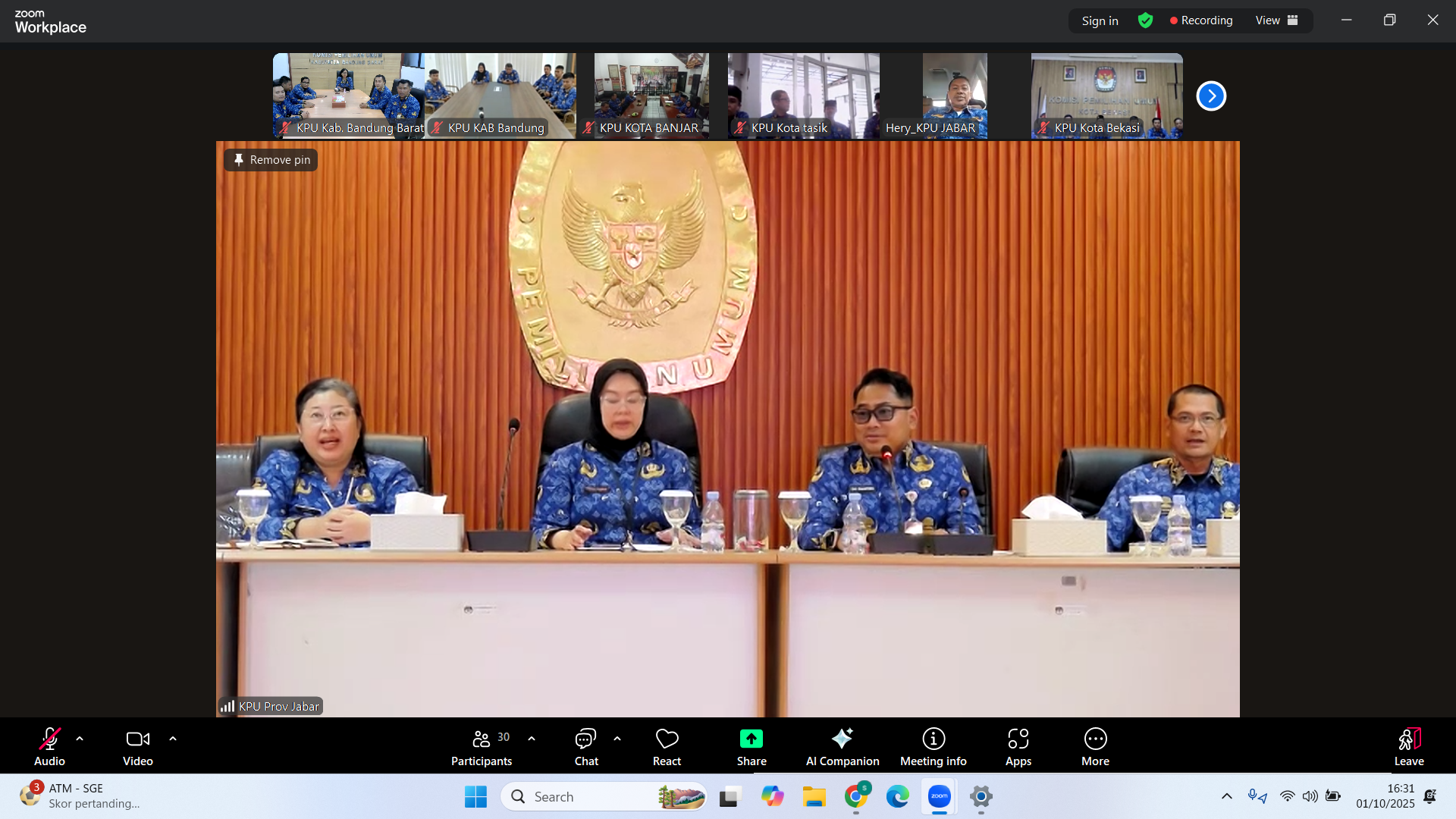Open the View layout menu
The height and width of the screenshot is (819, 1456).
point(1276,20)
